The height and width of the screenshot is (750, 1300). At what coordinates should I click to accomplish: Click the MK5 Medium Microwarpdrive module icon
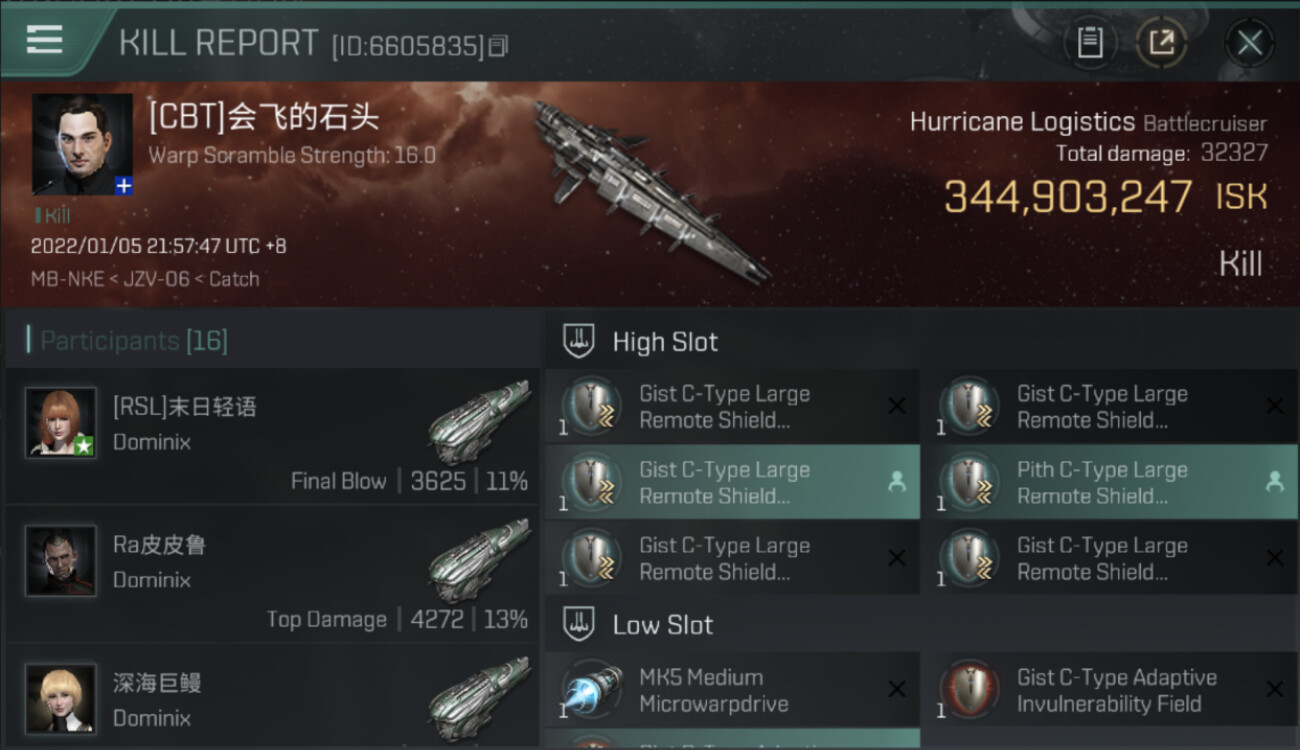(x=592, y=690)
